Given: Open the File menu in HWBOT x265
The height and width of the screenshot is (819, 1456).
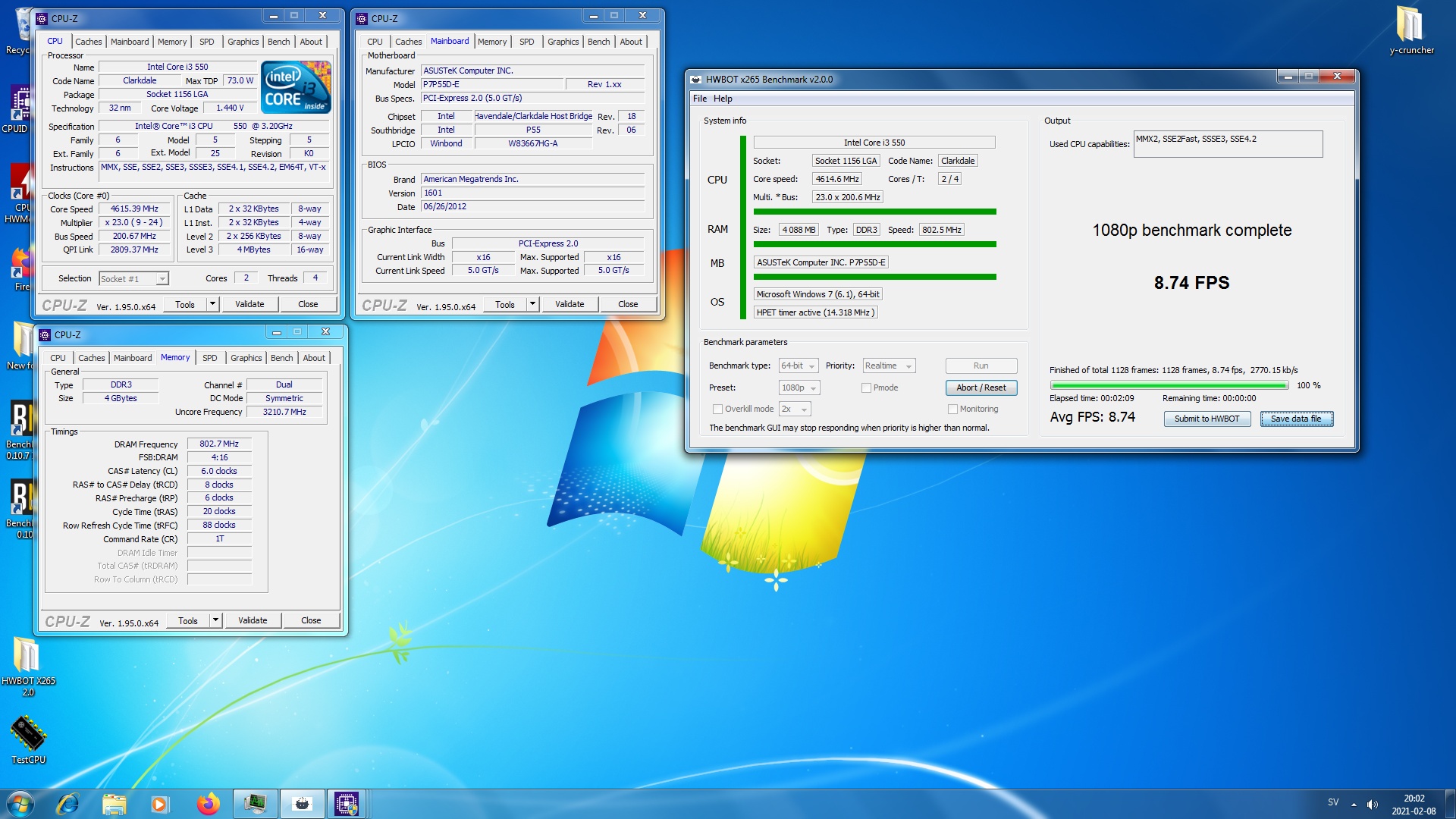Looking at the screenshot, I should [699, 99].
